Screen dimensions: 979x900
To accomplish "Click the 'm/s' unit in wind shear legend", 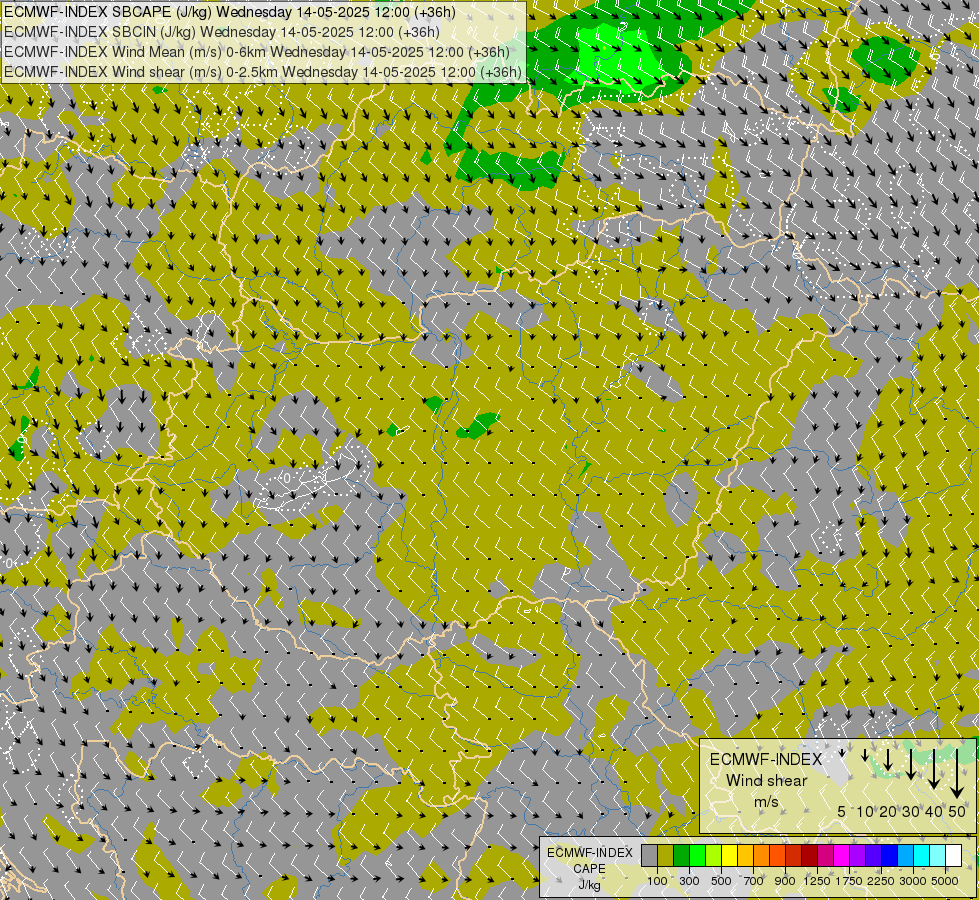I will tap(766, 803).
